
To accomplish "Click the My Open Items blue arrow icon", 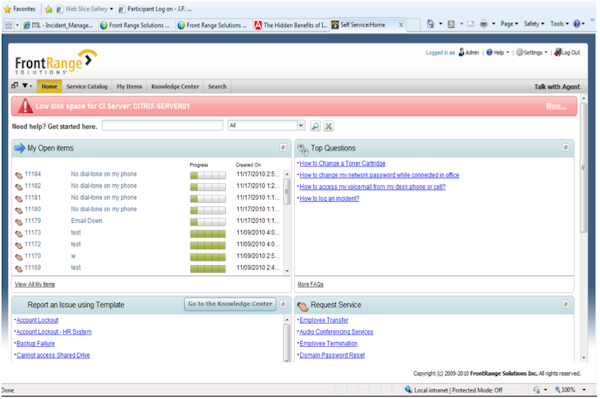I will (20, 148).
